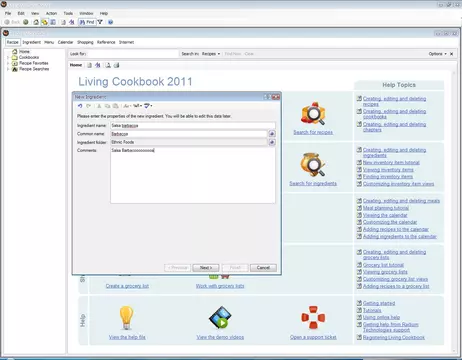Viewport: 462px width, 360px height.
Task: Open the Options dropdown in search bar
Action: (x=437, y=54)
